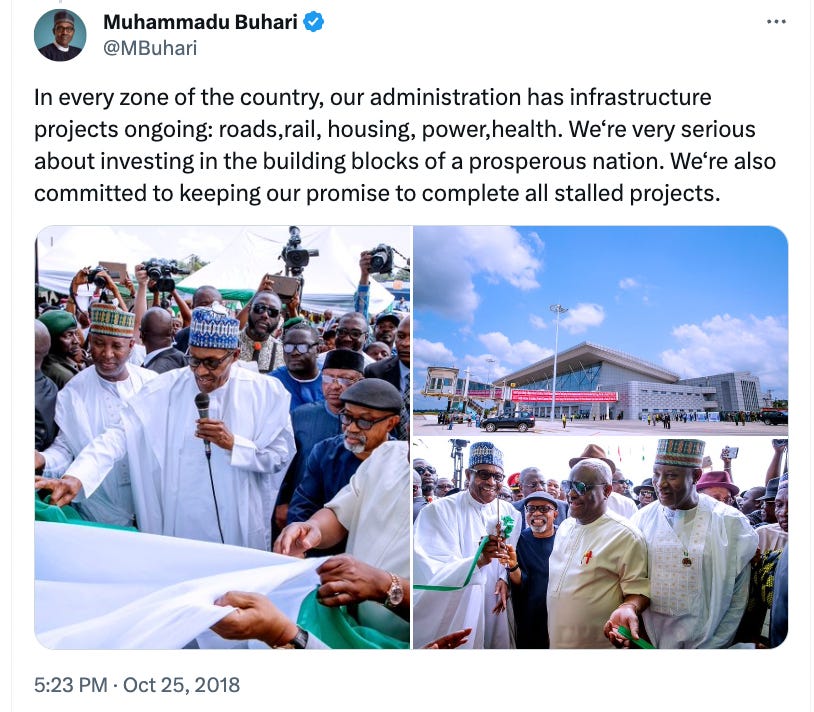Open the airport terminal building photo
The image size is (814, 712).
(x=601, y=330)
